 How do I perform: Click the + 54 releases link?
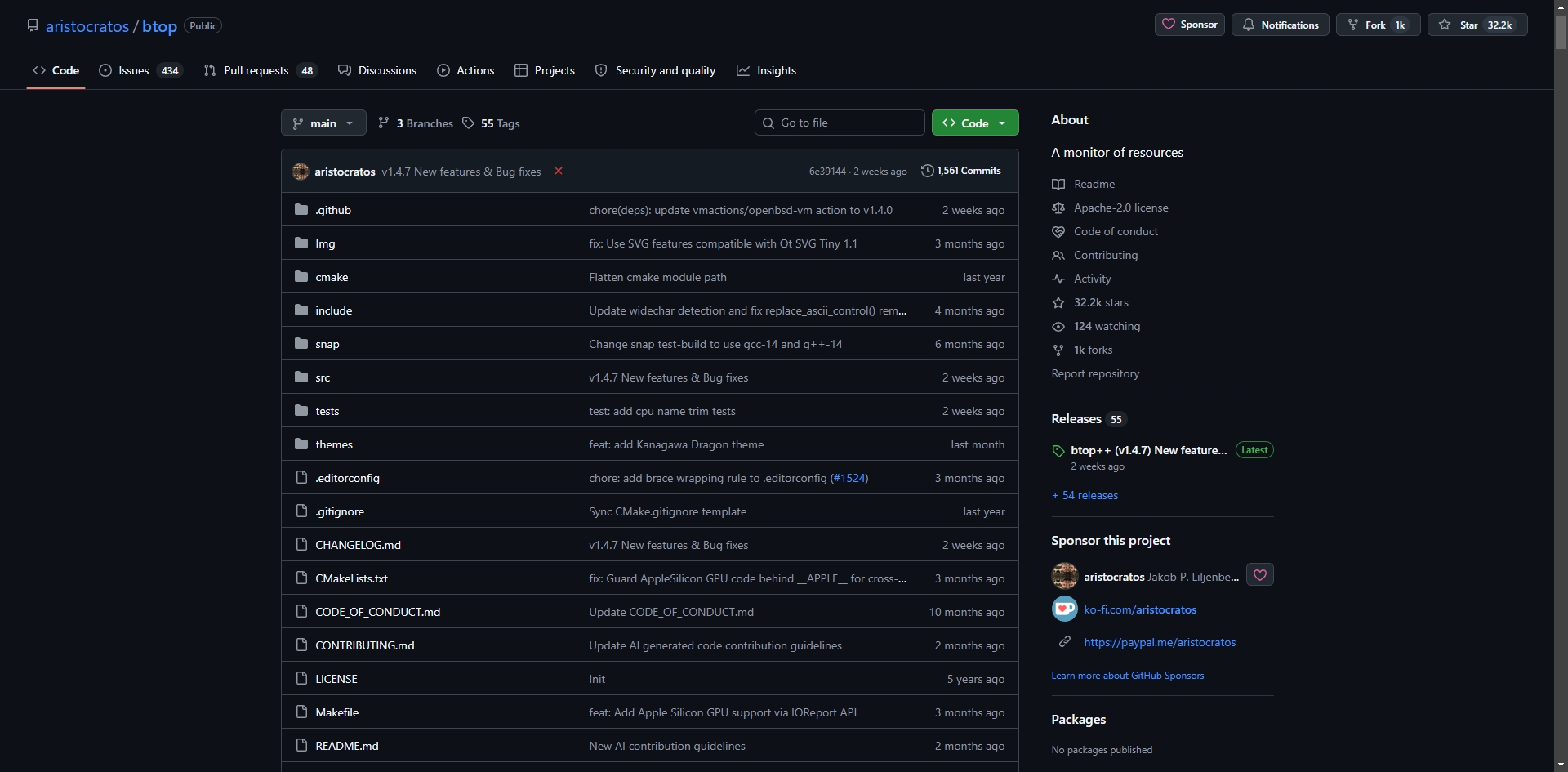[1085, 495]
